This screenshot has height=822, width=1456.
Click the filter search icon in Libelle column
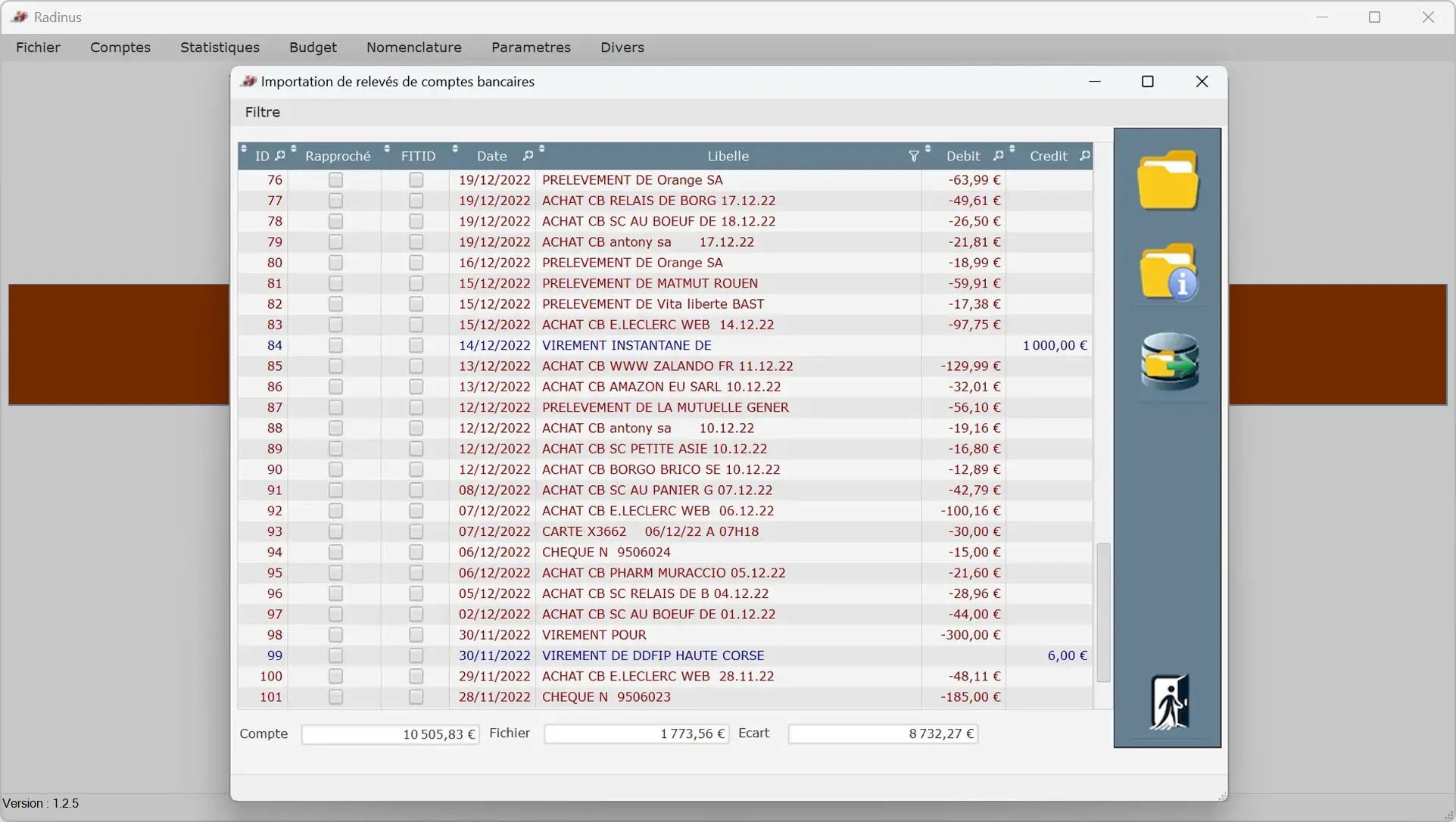click(x=911, y=155)
